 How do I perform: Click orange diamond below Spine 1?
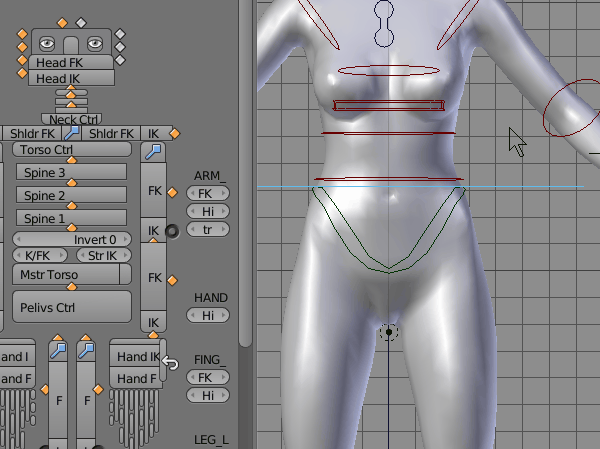point(72,228)
